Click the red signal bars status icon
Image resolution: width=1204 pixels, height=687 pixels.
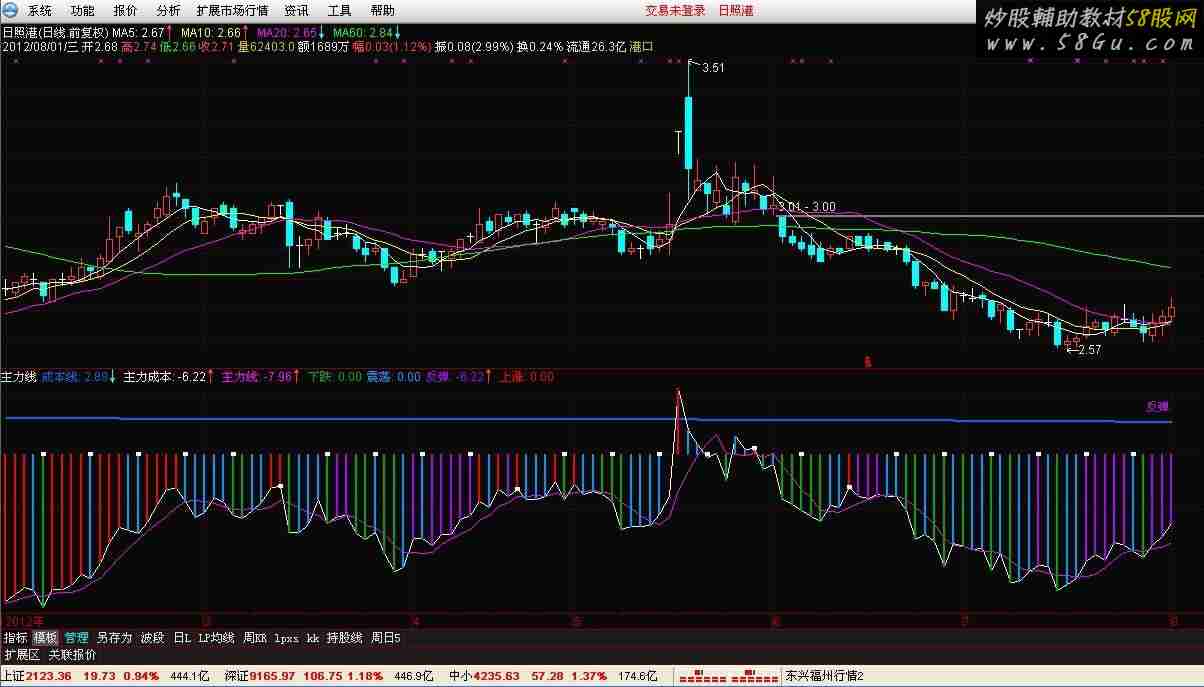(x=730, y=677)
